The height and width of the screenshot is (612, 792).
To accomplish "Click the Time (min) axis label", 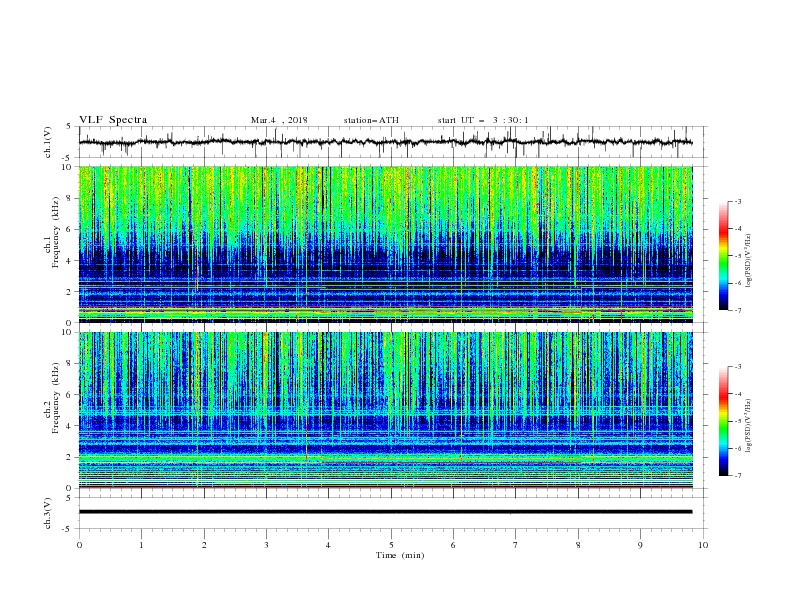I will click(x=400, y=555).
